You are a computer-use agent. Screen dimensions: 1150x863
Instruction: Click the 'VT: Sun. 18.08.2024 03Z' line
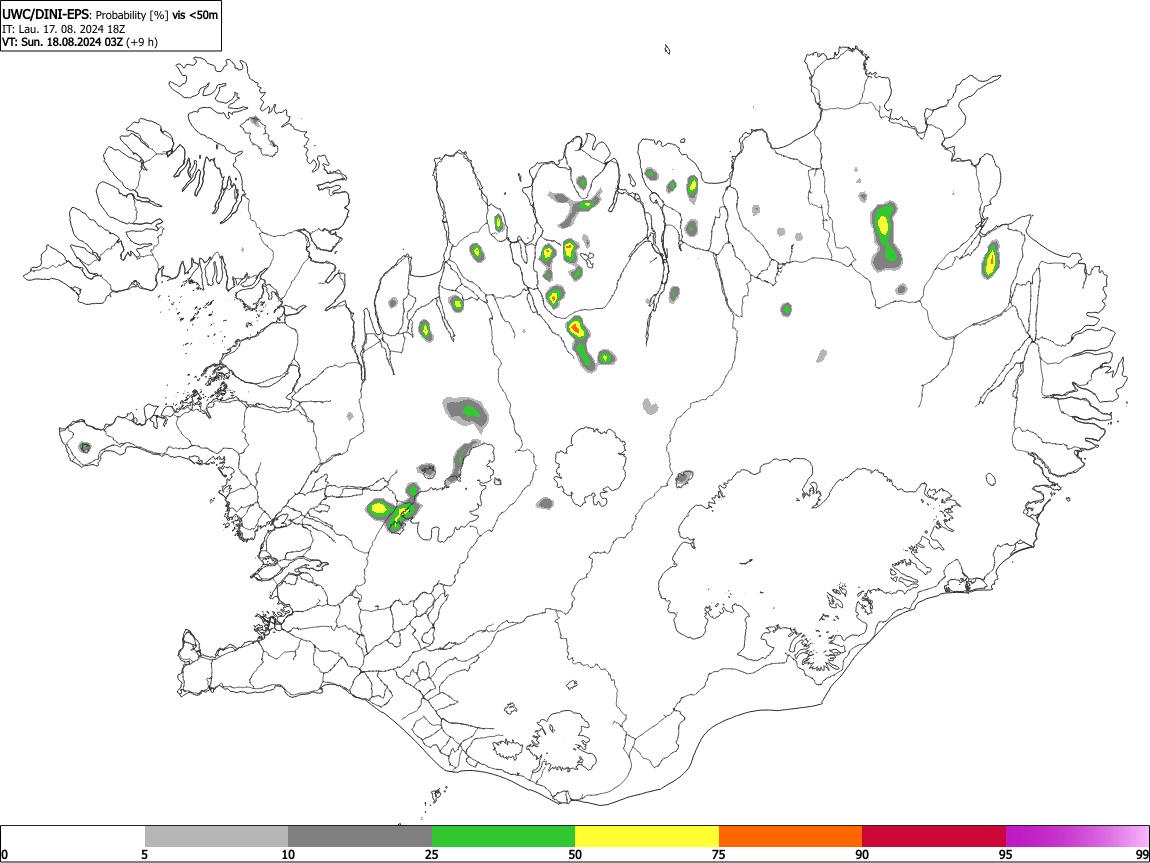(x=62, y=42)
